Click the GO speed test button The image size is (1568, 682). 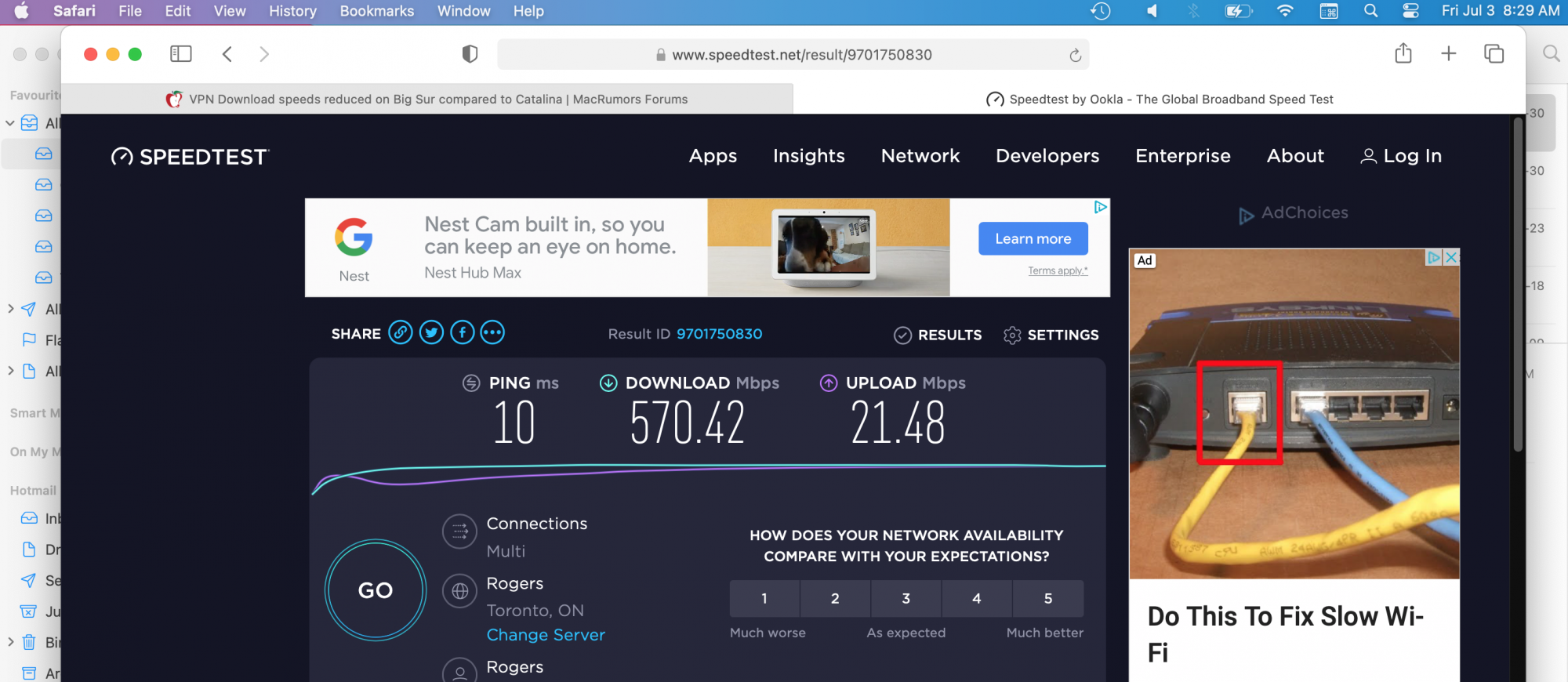point(376,590)
